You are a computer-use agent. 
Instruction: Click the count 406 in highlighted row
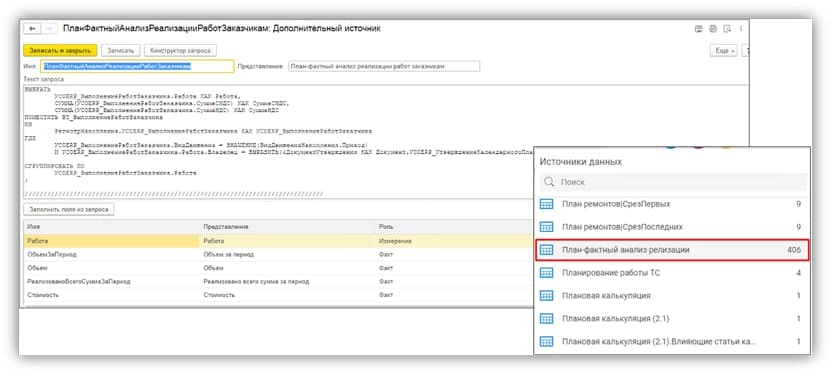tap(793, 250)
